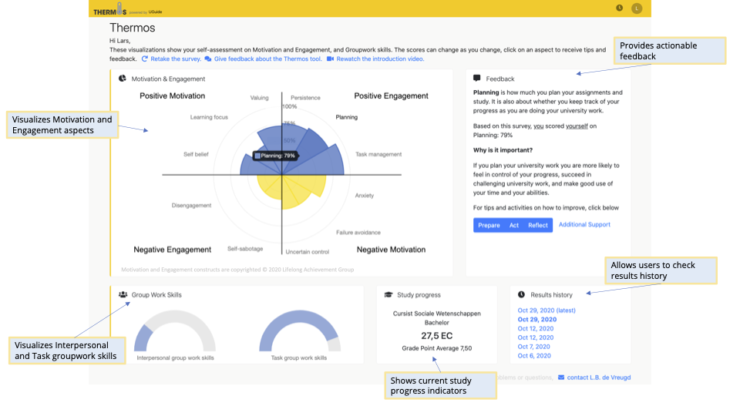Image resolution: width=740 pixels, height=416 pixels.
Task: Click the Task management label on chart
Action: click(378, 154)
